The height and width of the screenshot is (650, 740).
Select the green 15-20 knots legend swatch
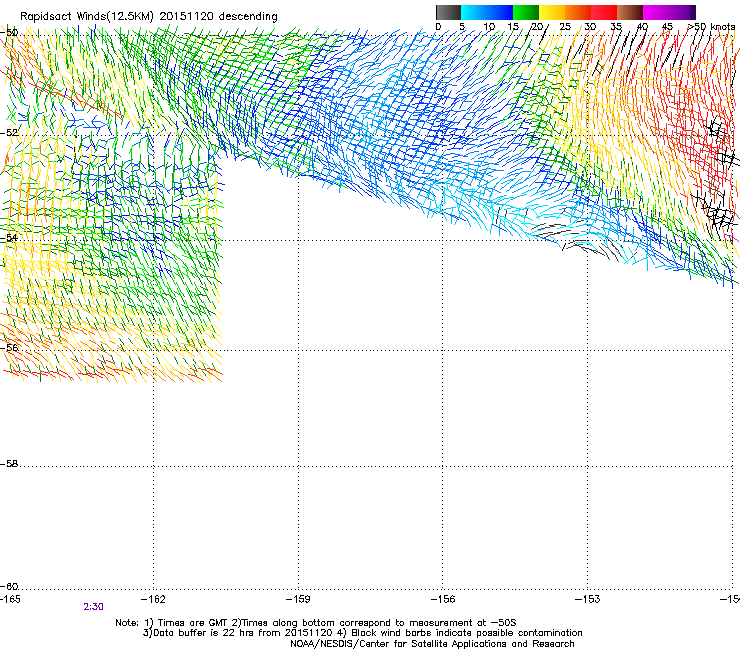click(x=526, y=12)
